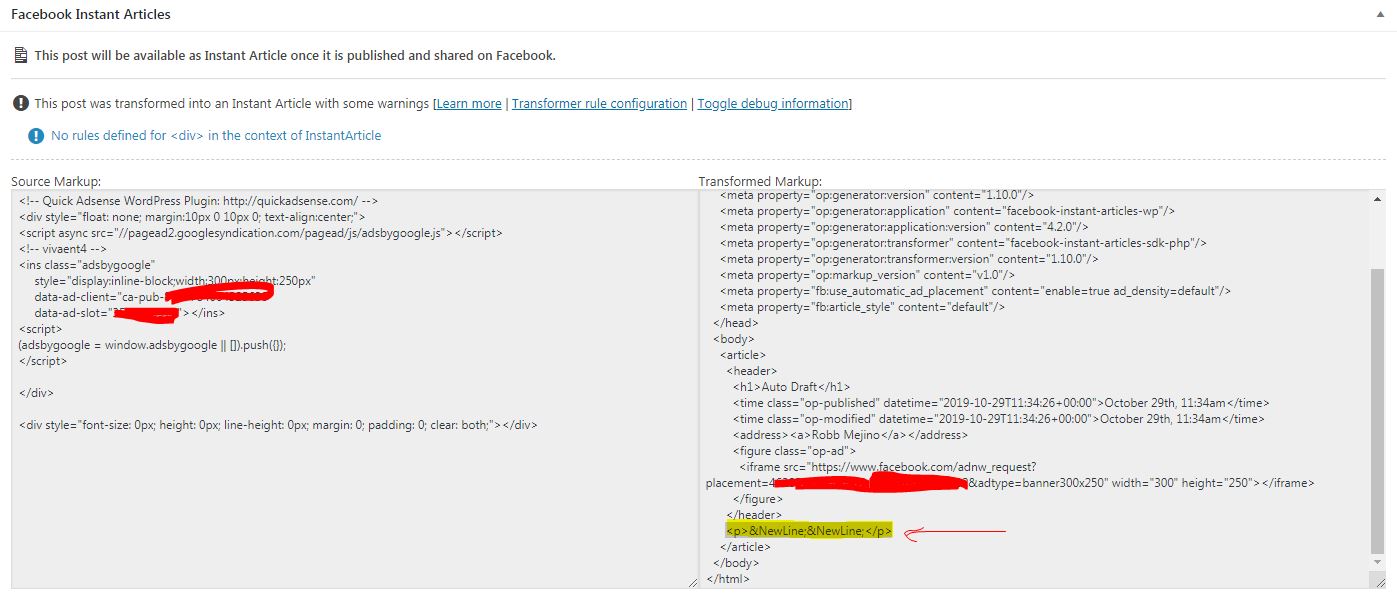The height and width of the screenshot is (604, 1397).
Task: Click the document icon beside availability notice
Action: click(x=21, y=55)
